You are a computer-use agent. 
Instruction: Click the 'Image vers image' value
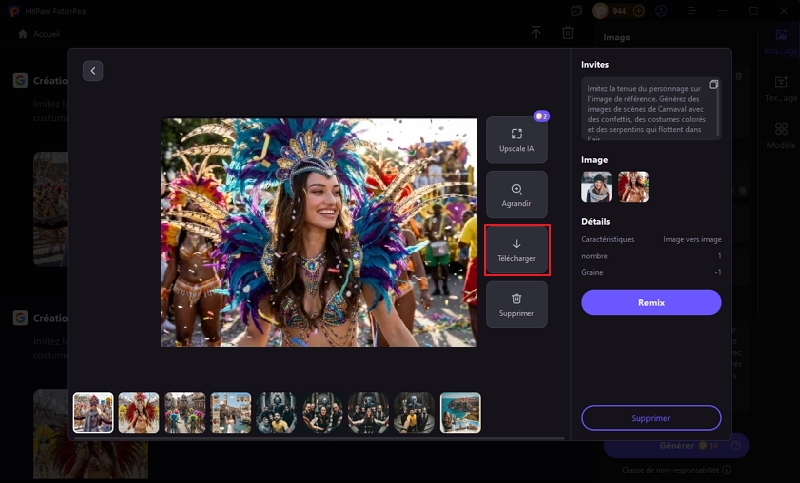[692, 239]
